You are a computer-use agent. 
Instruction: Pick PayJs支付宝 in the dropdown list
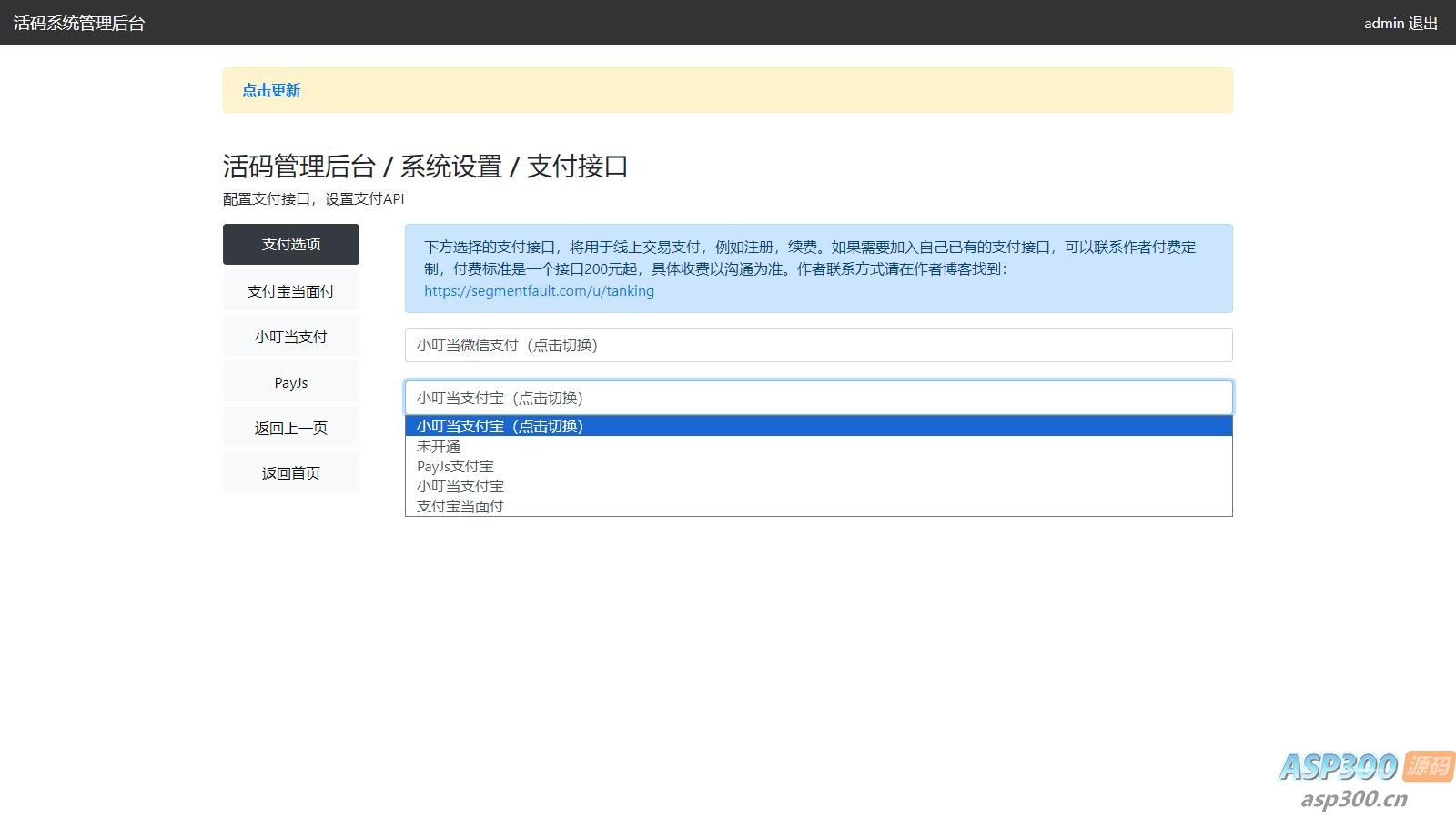(x=455, y=467)
